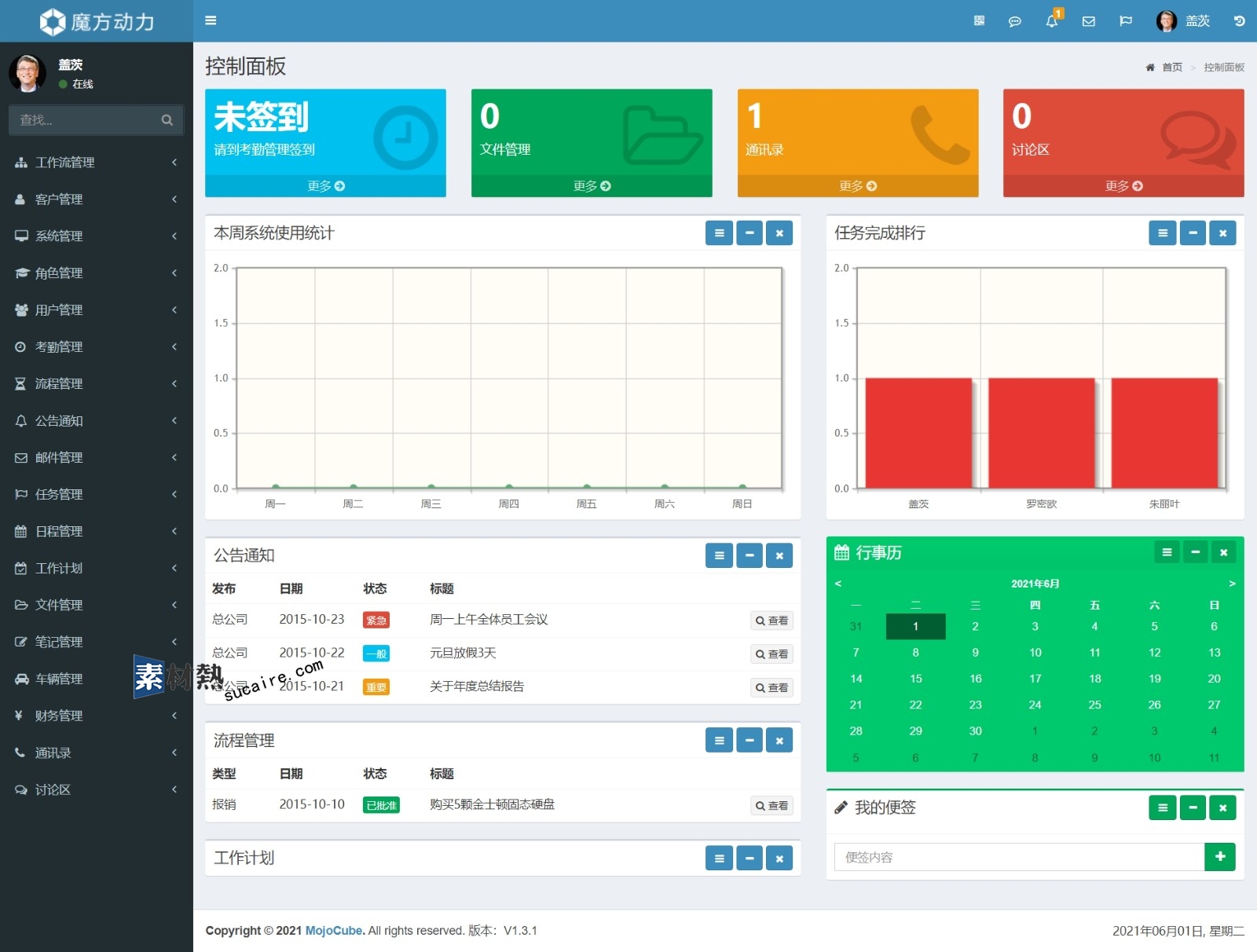Collapse the 公告通知 panel with minus button
This screenshot has height=952, width=1257.
point(749,555)
